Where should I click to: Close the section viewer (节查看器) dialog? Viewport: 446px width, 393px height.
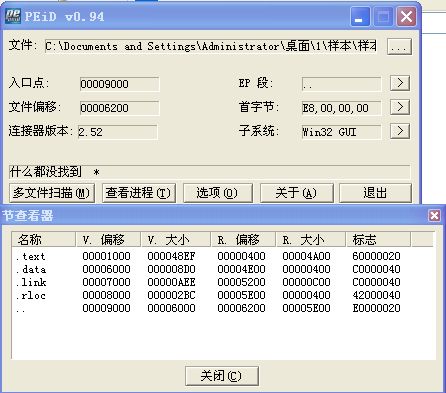click(434, 216)
